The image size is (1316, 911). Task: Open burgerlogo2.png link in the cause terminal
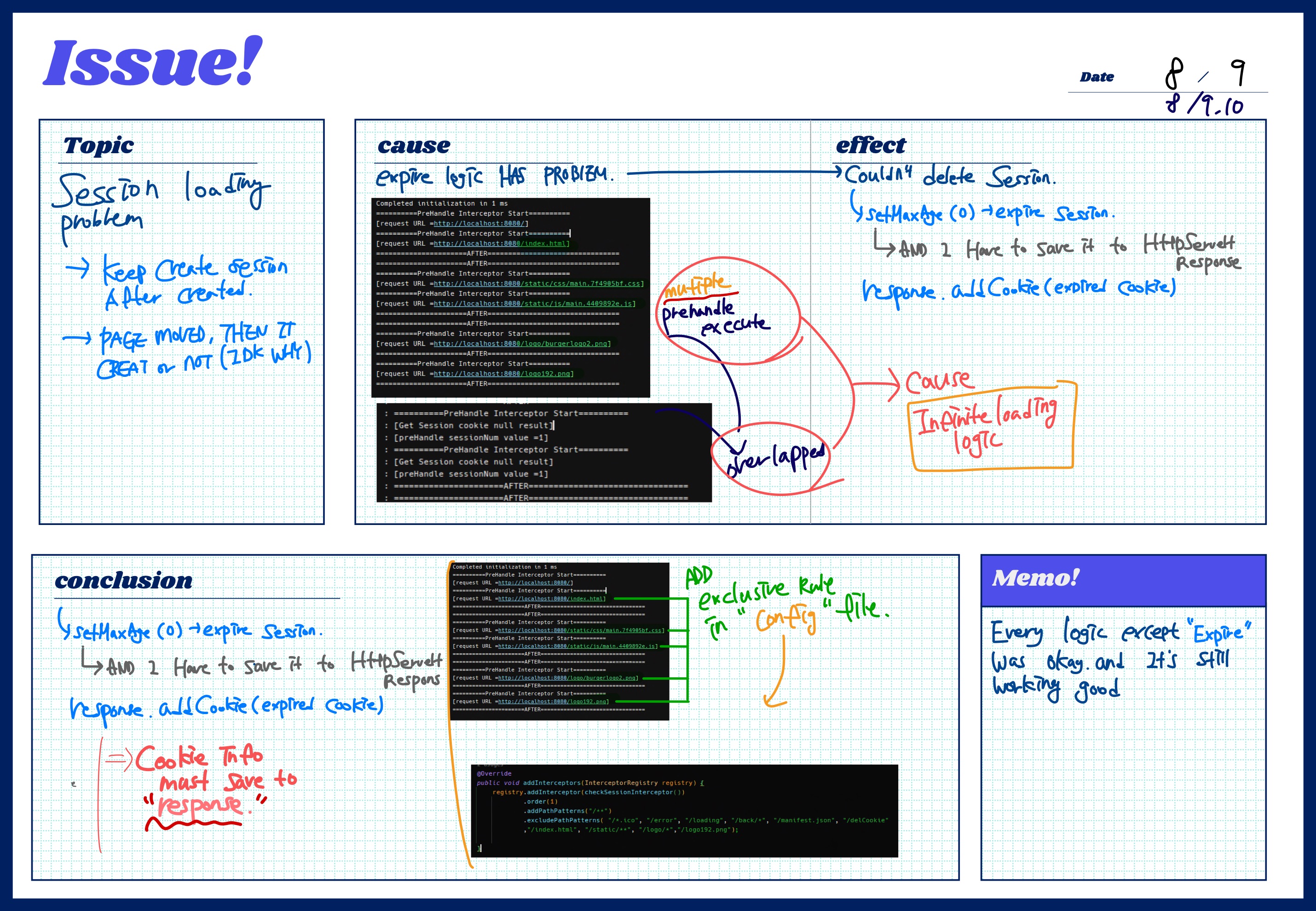coord(521,344)
